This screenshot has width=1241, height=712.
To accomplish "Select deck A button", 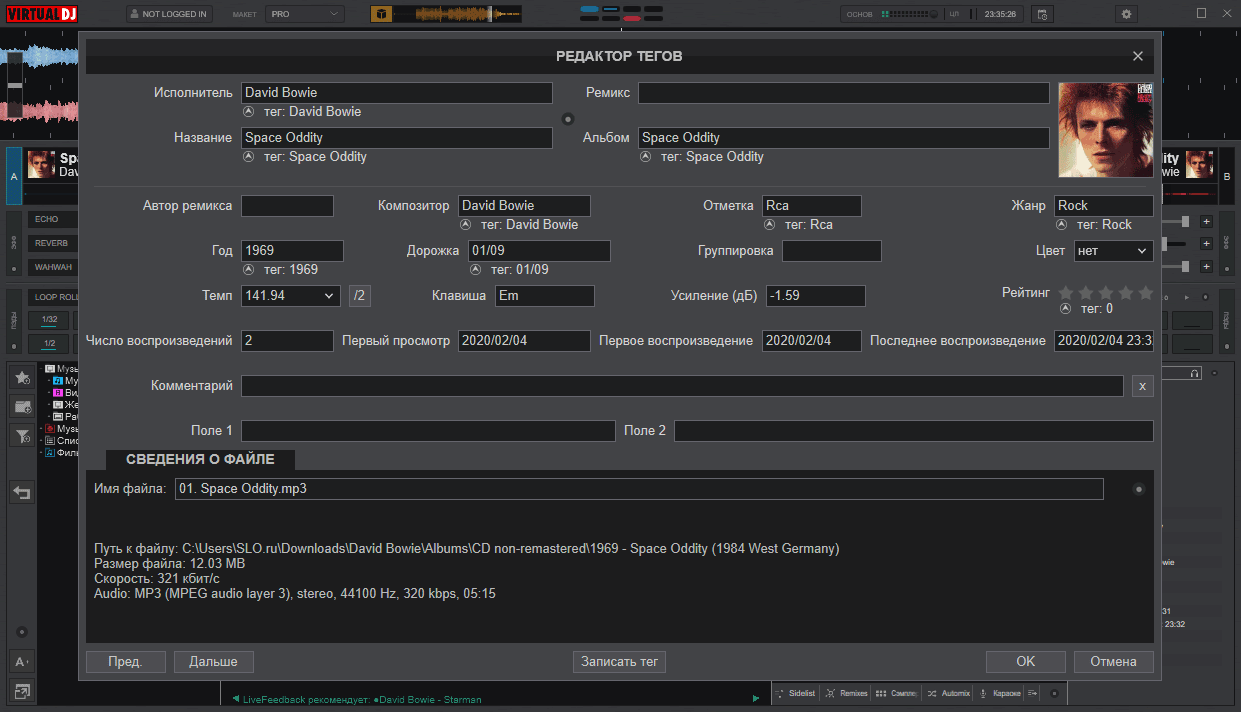I will [14, 177].
